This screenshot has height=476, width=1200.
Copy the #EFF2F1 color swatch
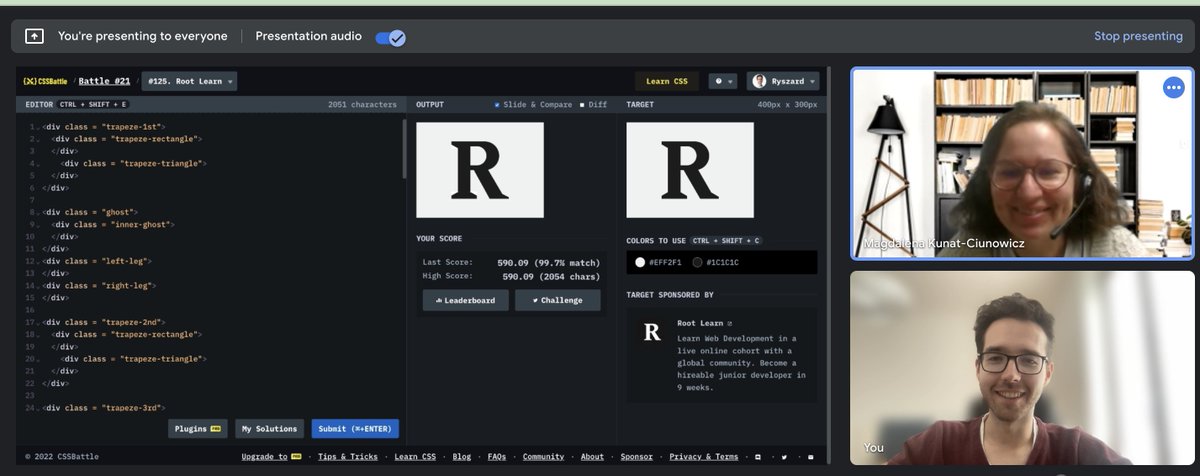tap(641, 262)
